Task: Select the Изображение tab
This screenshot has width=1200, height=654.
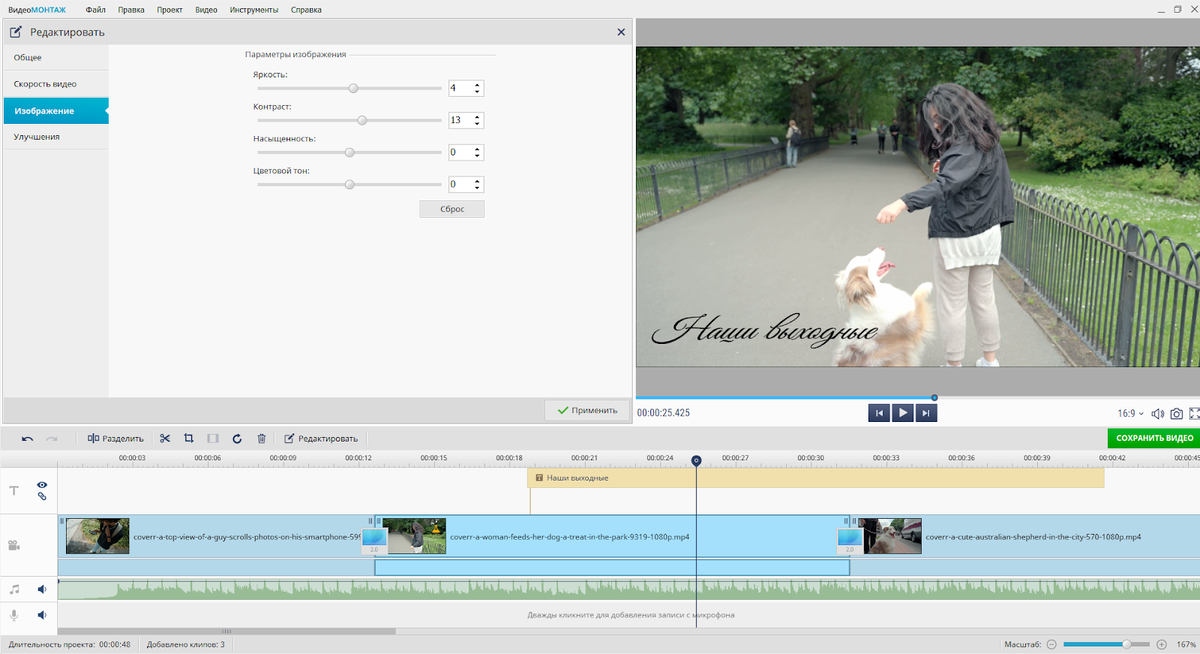Action: coord(56,110)
